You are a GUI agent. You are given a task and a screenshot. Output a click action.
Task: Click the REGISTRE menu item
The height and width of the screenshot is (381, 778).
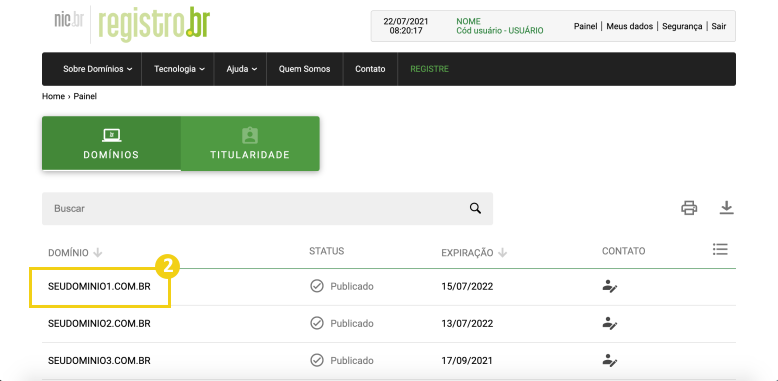coord(429,69)
